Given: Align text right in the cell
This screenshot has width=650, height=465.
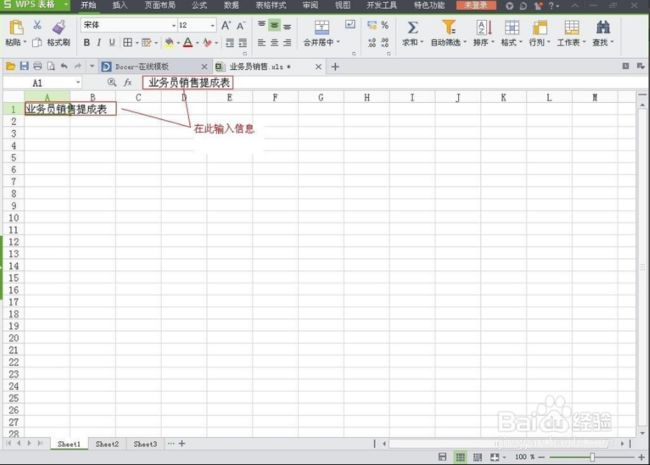Looking at the screenshot, I should click(x=287, y=42).
